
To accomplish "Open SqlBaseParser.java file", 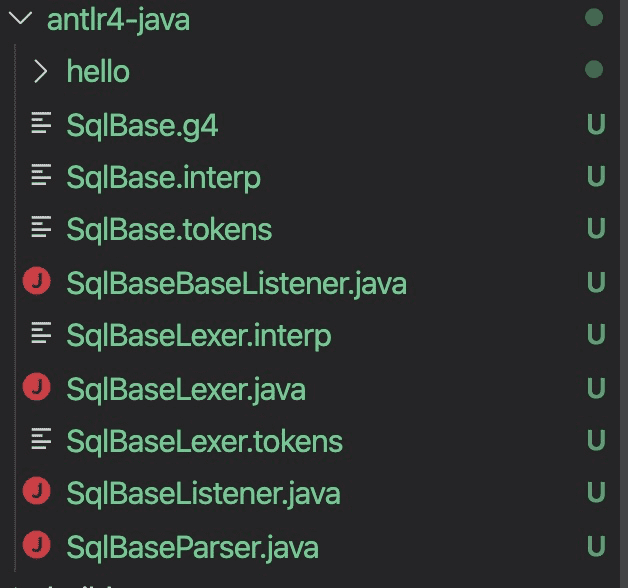I will [192, 547].
